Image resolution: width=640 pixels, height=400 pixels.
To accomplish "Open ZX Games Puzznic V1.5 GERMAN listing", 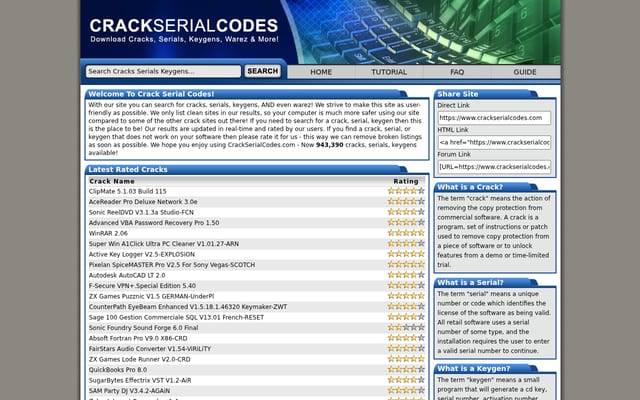I will coord(151,296).
